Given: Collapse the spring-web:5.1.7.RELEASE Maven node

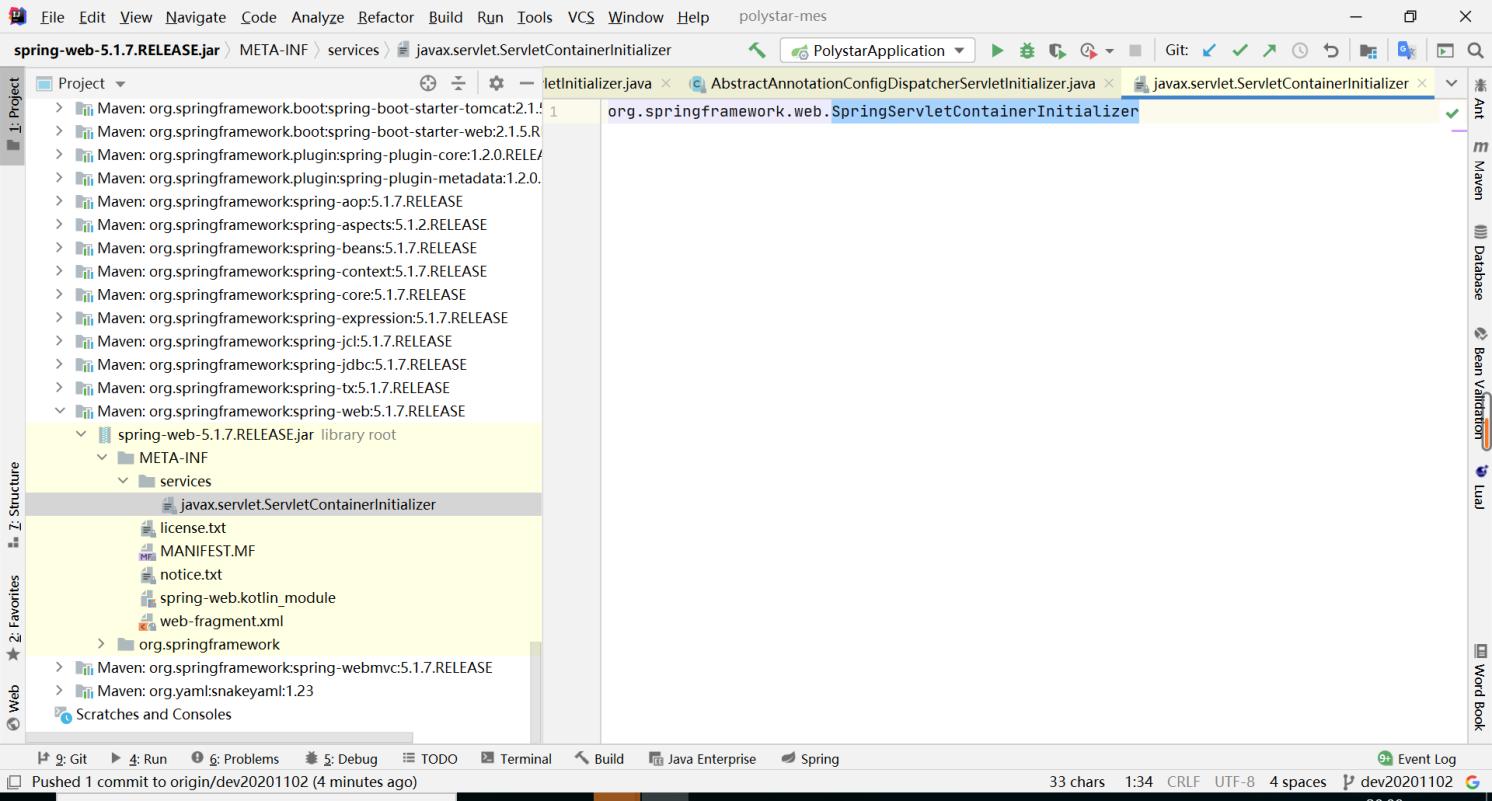Looking at the screenshot, I should pos(61,411).
